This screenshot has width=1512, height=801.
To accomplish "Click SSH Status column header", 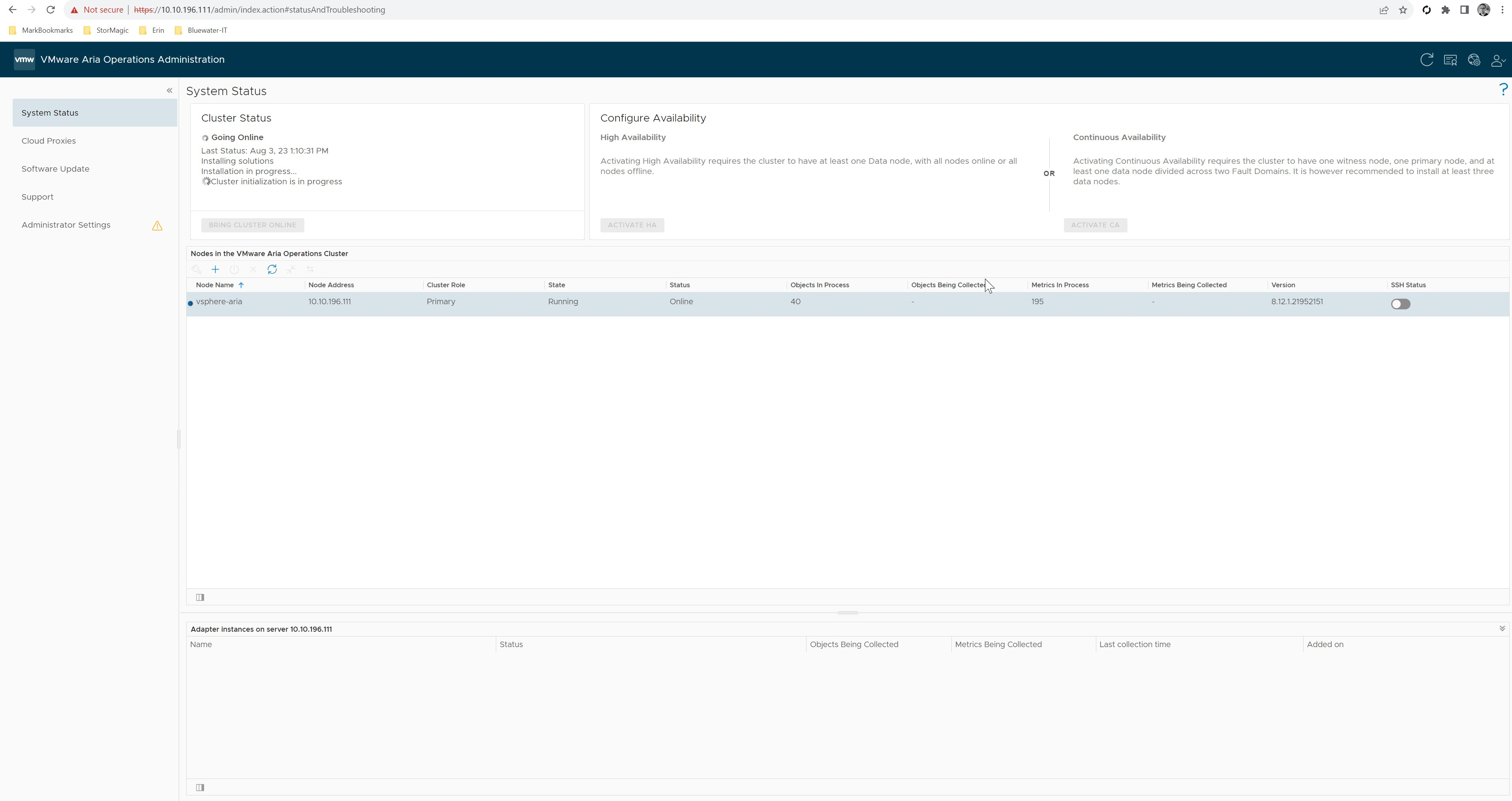I will tap(1408, 285).
